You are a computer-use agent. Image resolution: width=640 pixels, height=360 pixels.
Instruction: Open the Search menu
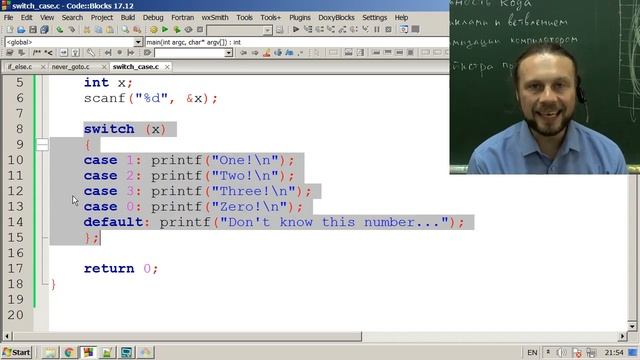tap(72, 18)
